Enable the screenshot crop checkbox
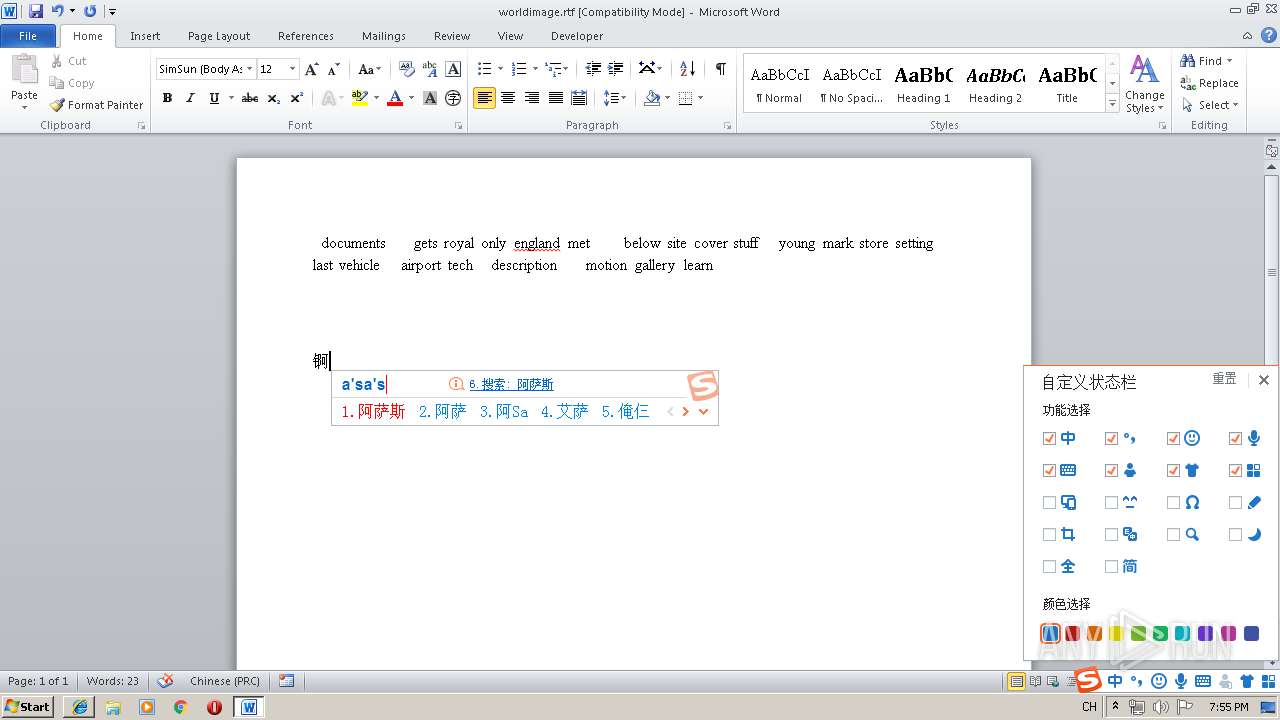Screen dimensions: 1280x720 [1049, 535]
